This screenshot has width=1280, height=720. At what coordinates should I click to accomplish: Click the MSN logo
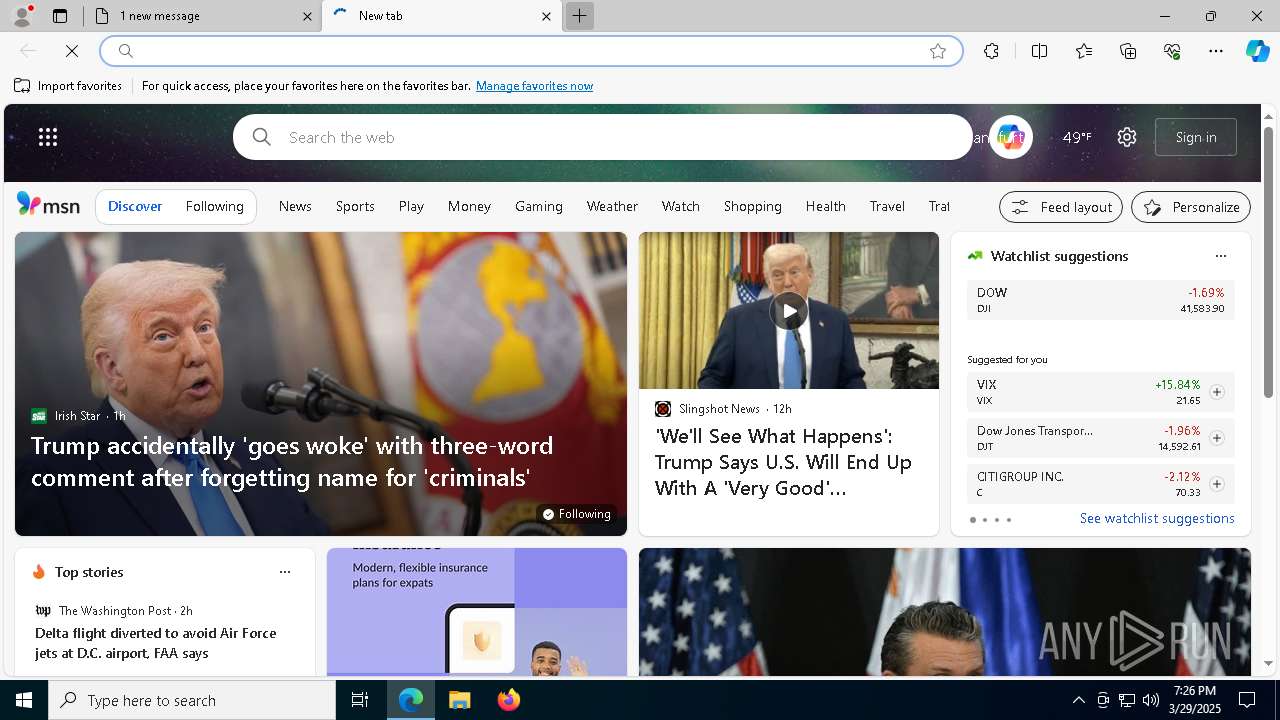48,205
